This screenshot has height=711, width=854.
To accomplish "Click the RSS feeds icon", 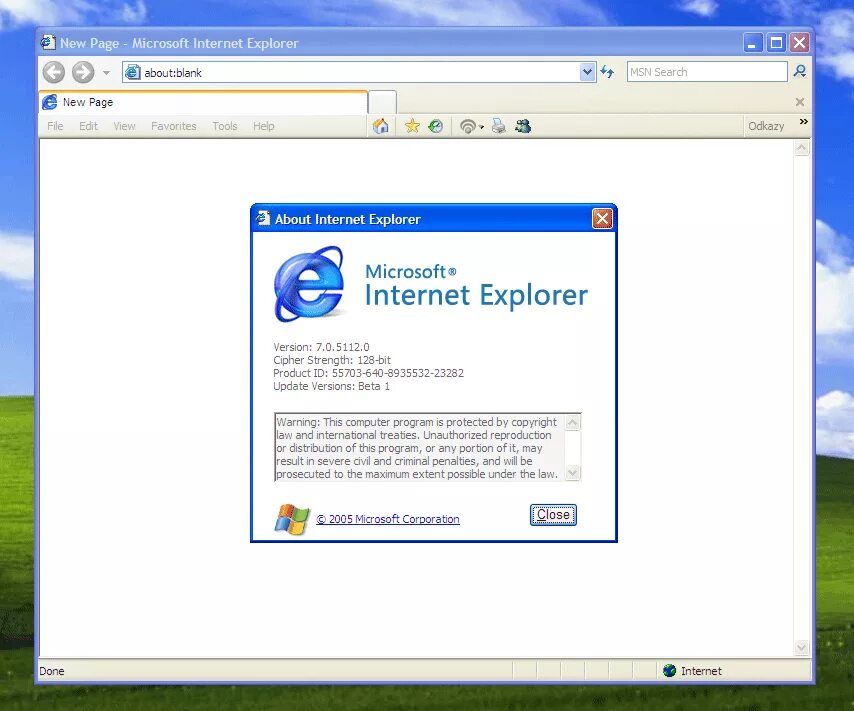I will 467,126.
